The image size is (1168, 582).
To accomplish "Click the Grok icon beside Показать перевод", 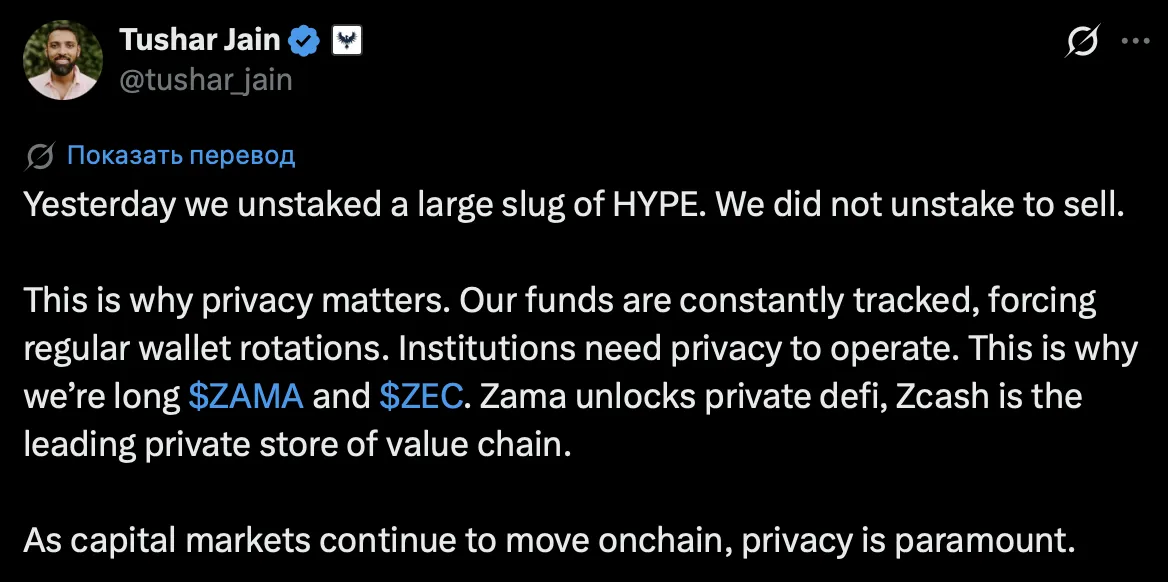I will click(39, 156).
